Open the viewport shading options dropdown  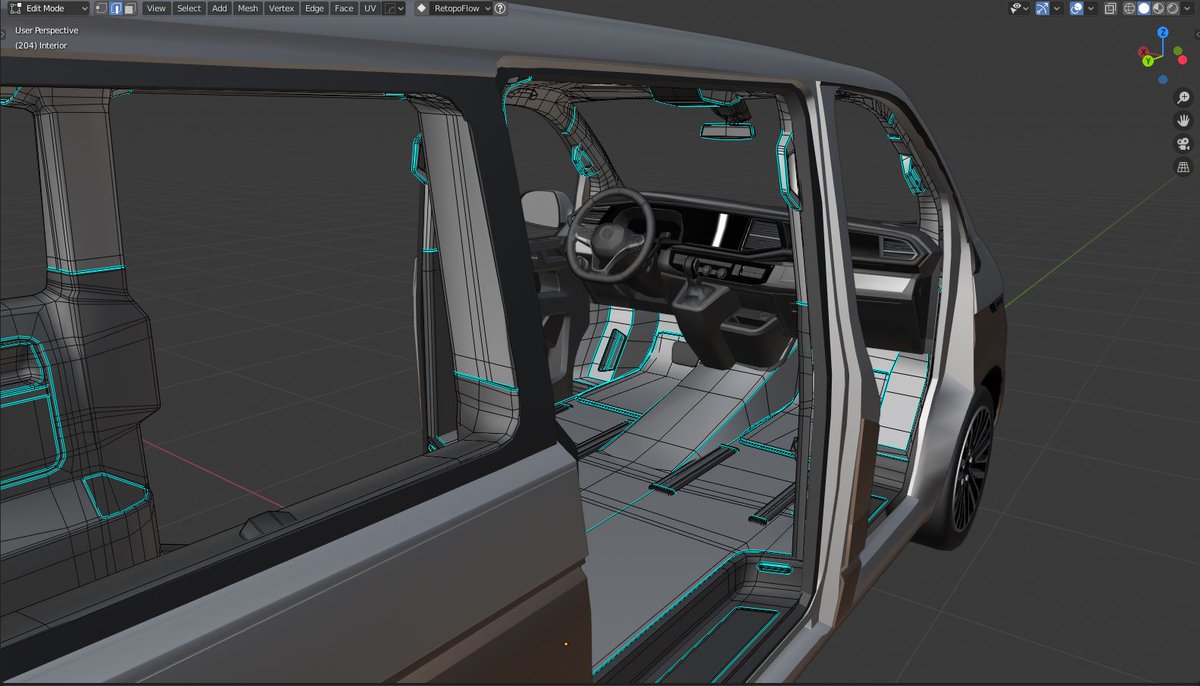pos(1187,8)
